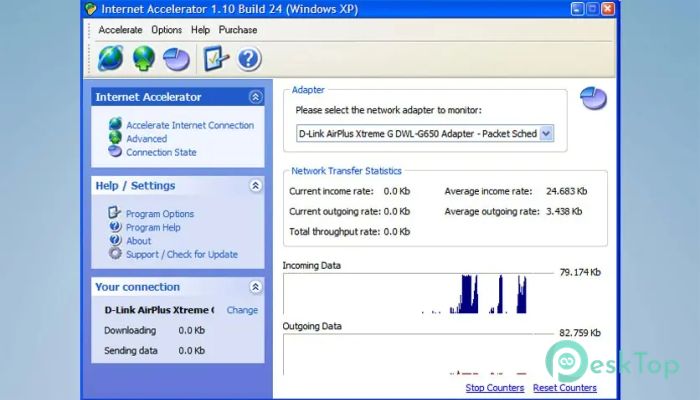Click pie icon beside Connection State
The image size is (700, 400).
coord(115,151)
